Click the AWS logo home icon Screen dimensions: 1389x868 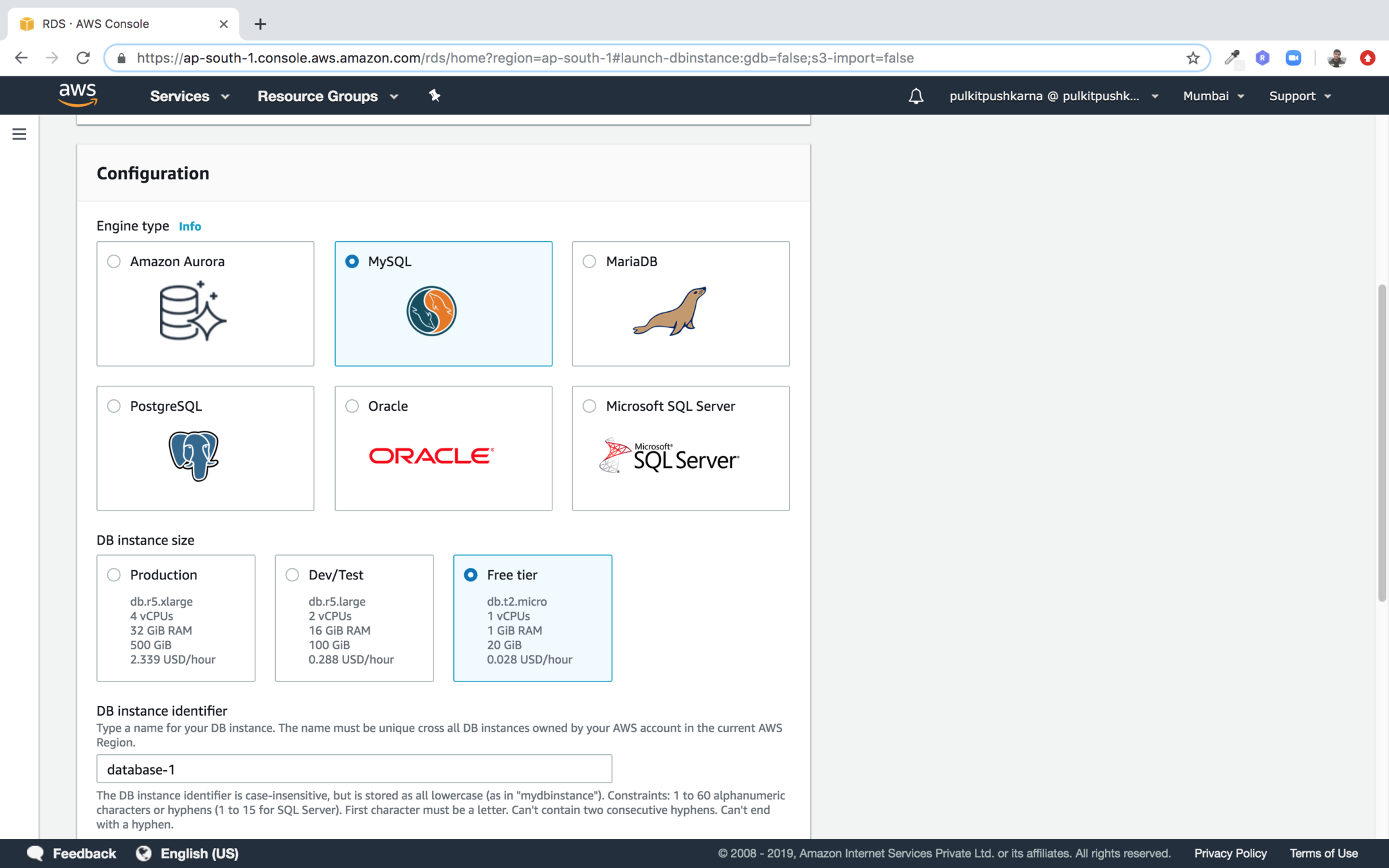pos(78,95)
